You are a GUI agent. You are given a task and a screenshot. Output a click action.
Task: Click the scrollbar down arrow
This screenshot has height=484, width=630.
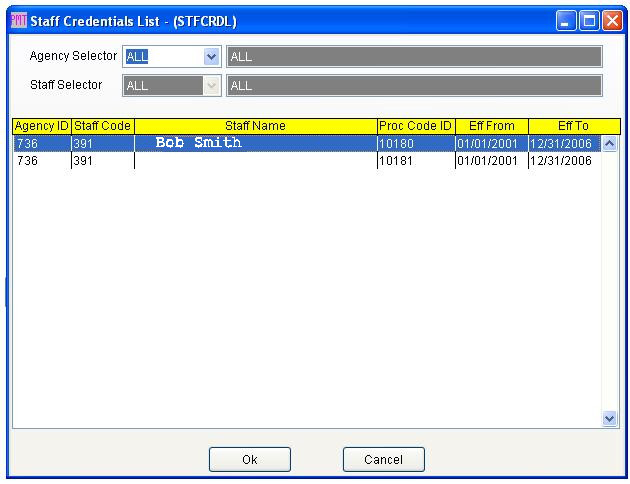coord(610,419)
